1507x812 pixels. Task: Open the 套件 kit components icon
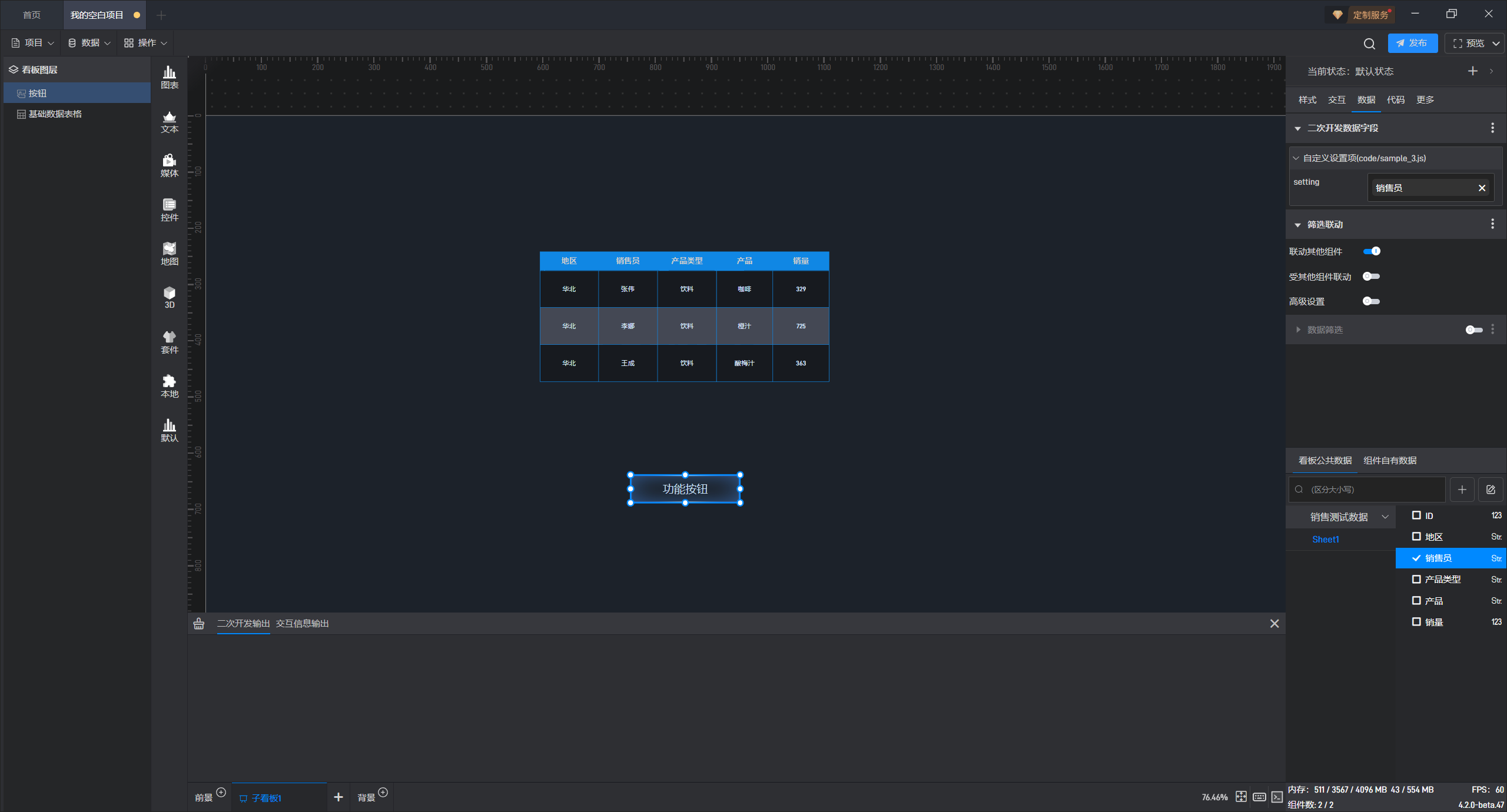[170, 342]
